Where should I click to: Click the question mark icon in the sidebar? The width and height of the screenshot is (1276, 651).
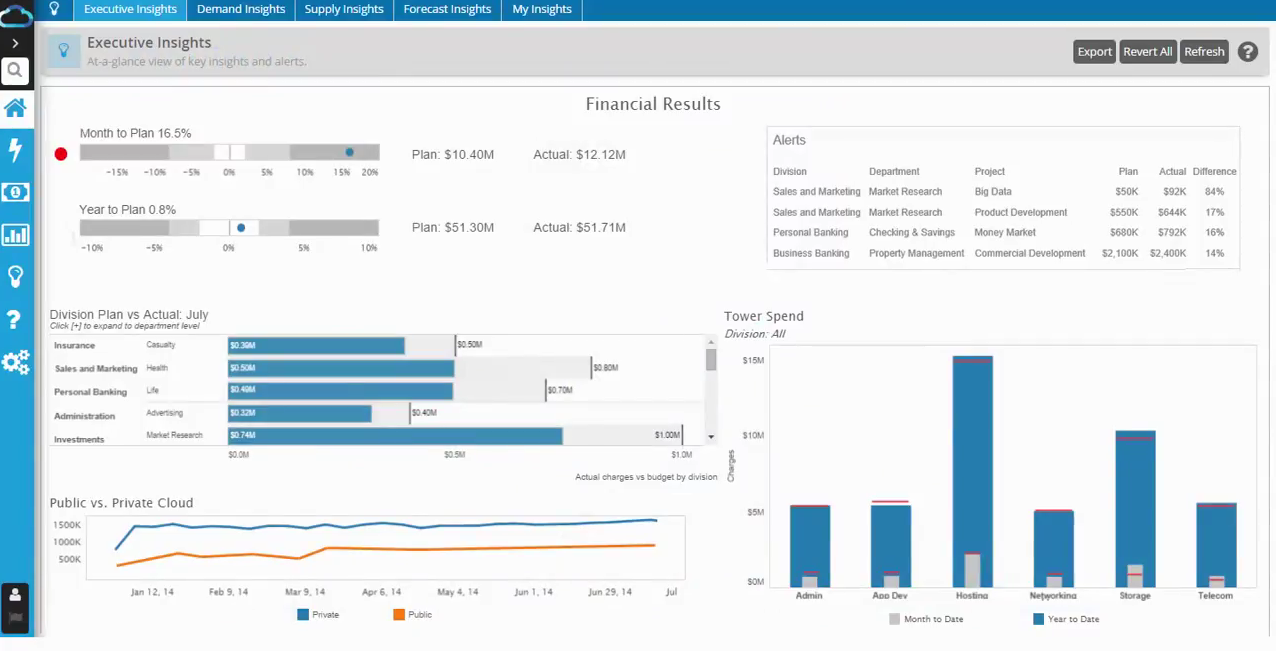pyautogui.click(x=15, y=320)
